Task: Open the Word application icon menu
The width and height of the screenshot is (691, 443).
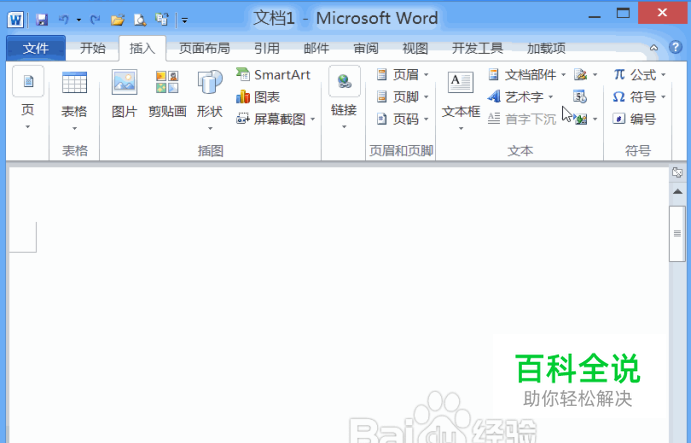Action: click(x=15, y=19)
